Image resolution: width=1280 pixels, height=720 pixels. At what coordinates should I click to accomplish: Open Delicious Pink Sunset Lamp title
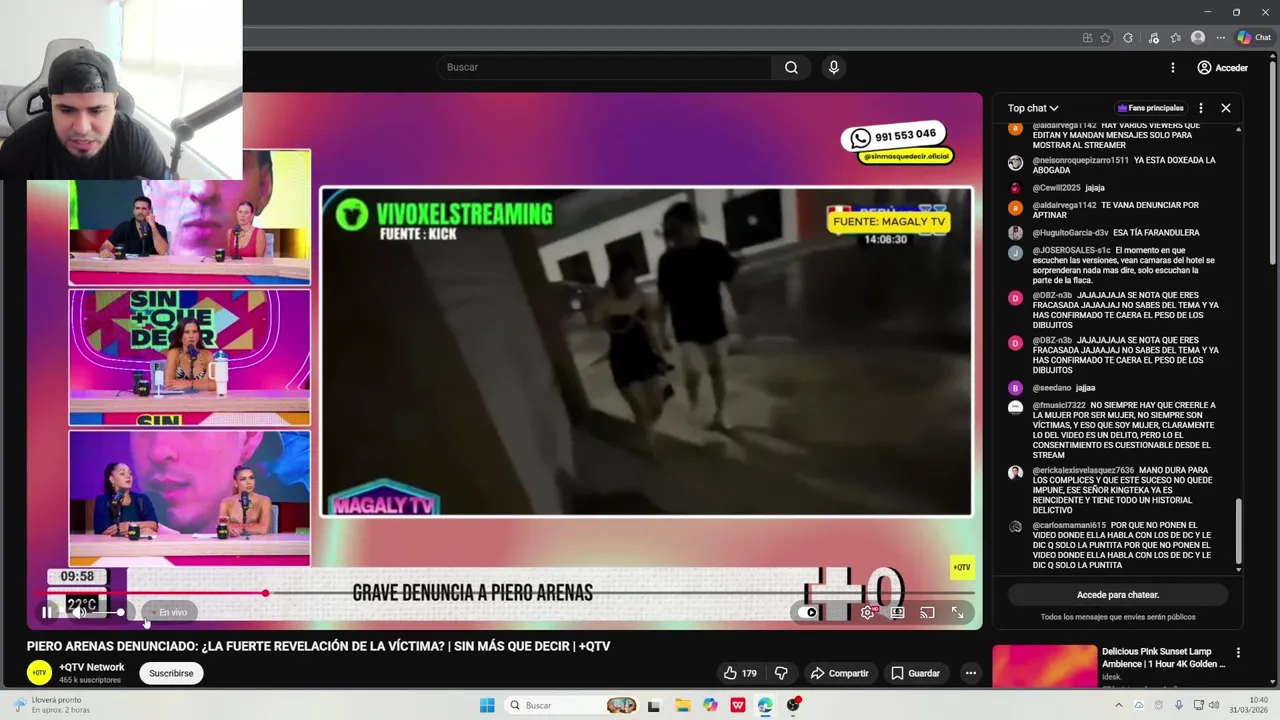coord(1163,657)
